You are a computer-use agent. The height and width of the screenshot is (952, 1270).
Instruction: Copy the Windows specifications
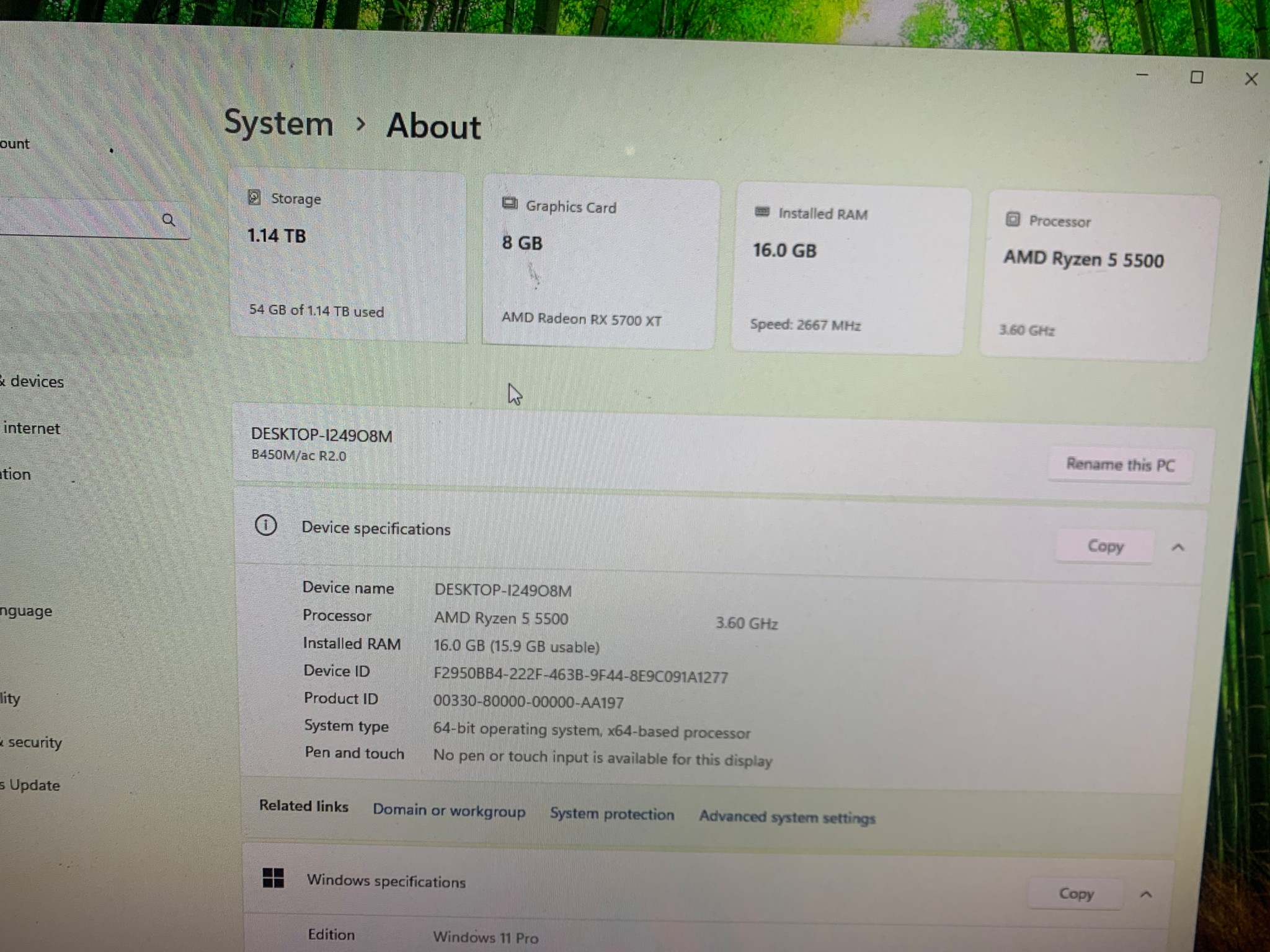1076,893
